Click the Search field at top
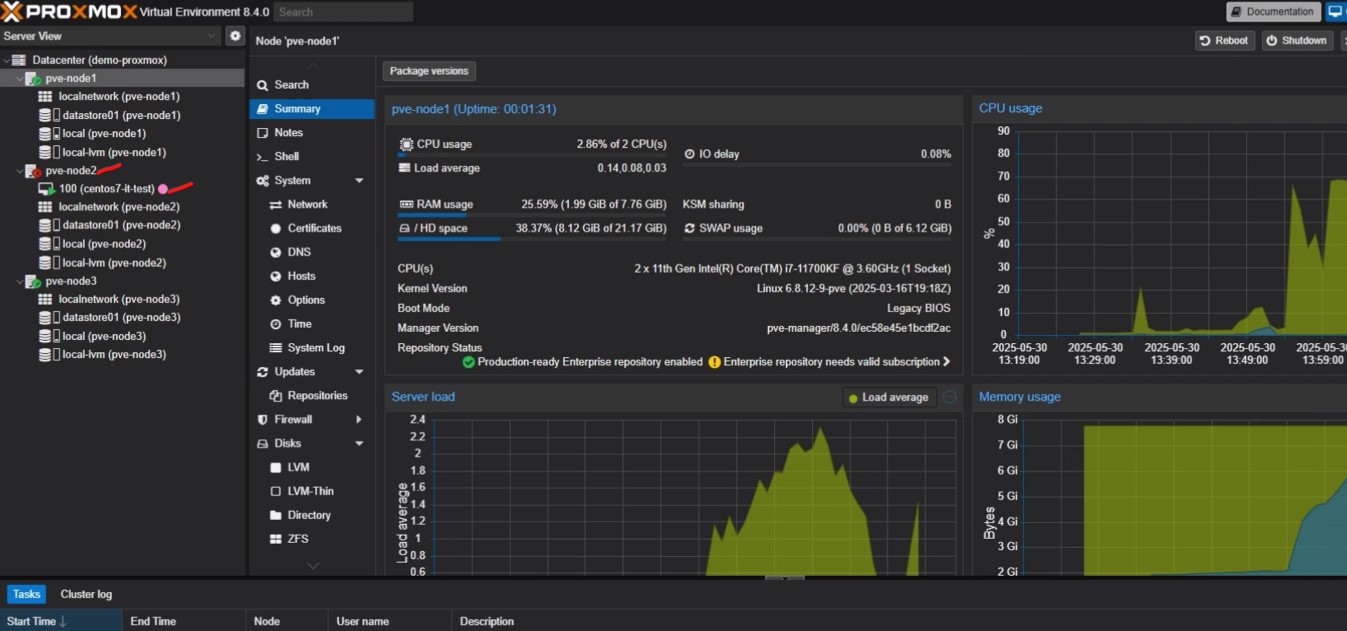Image resolution: width=1347 pixels, height=631 pixels. pos(343,11)
